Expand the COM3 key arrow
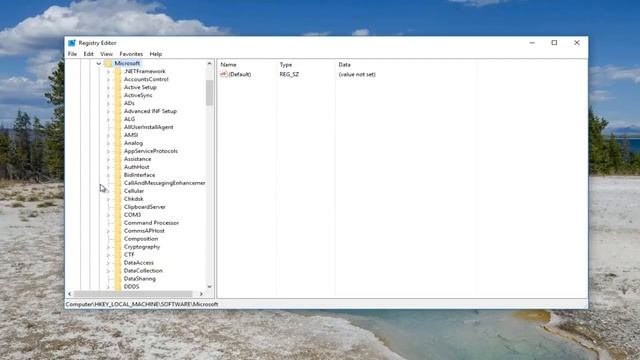 [x=108, y=215]
